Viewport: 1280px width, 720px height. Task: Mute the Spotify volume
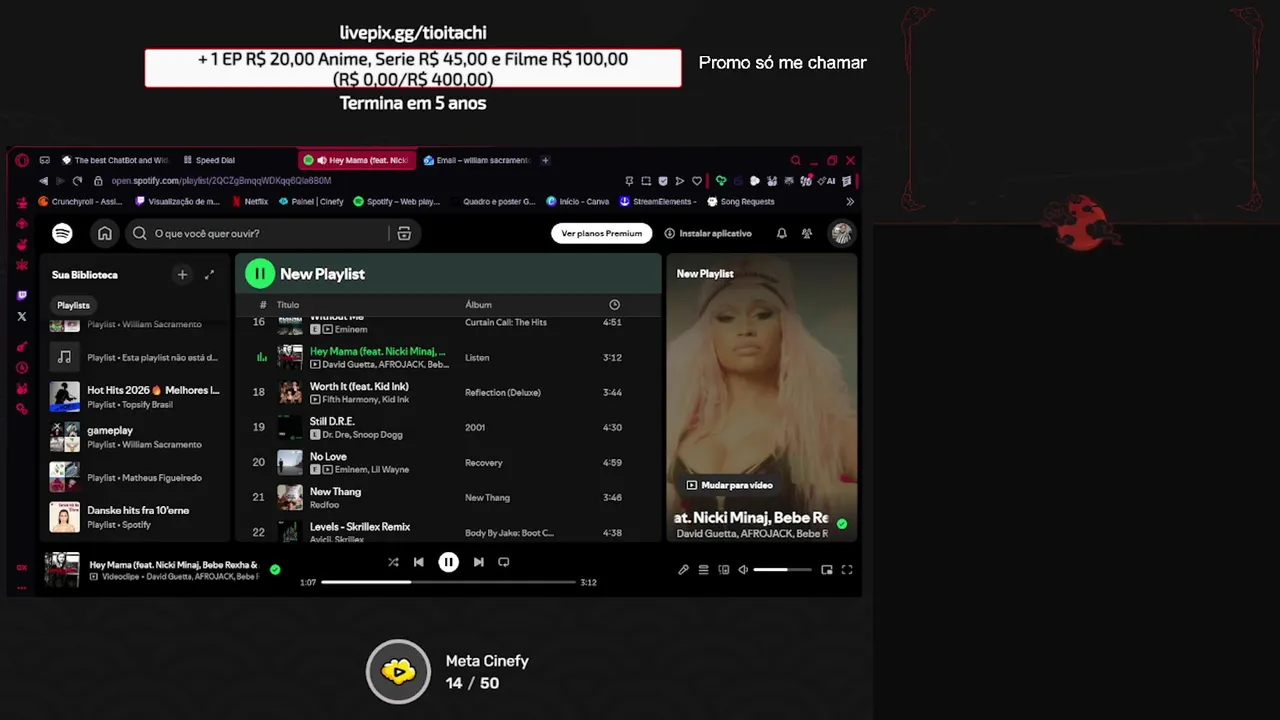click(x=743, y=570)
